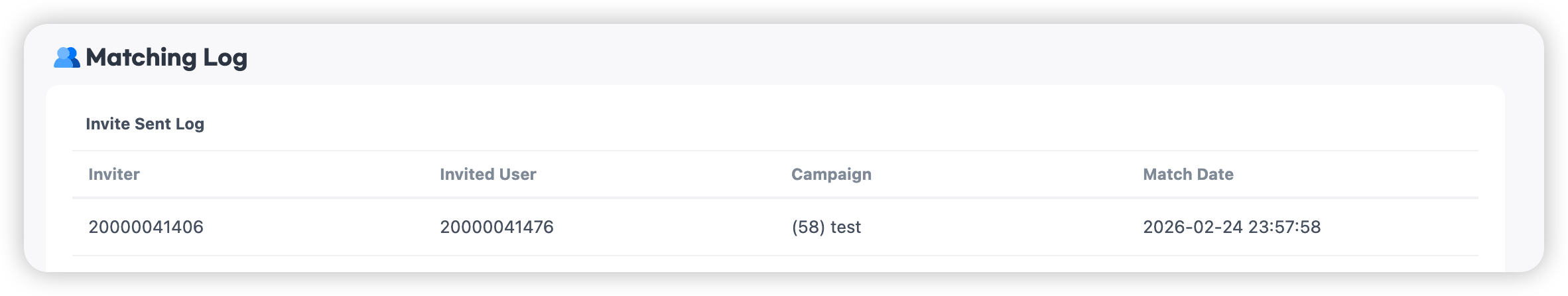Sort by the Inviter column header
The width and height of the screenshot is (1568, 296).
(114, 175)
